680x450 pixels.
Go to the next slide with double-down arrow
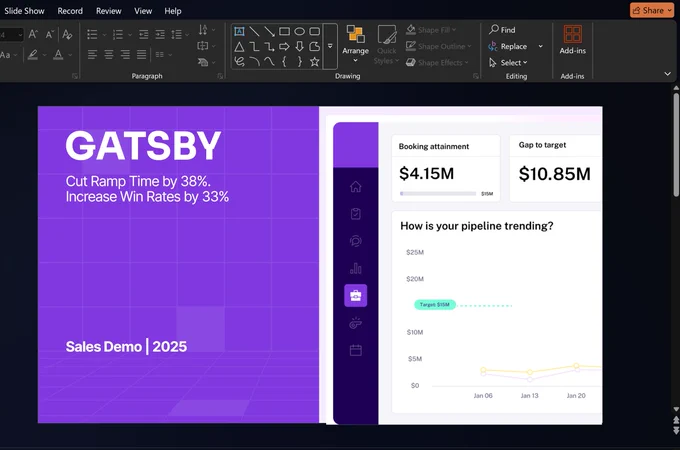click(x=676, y=430)
